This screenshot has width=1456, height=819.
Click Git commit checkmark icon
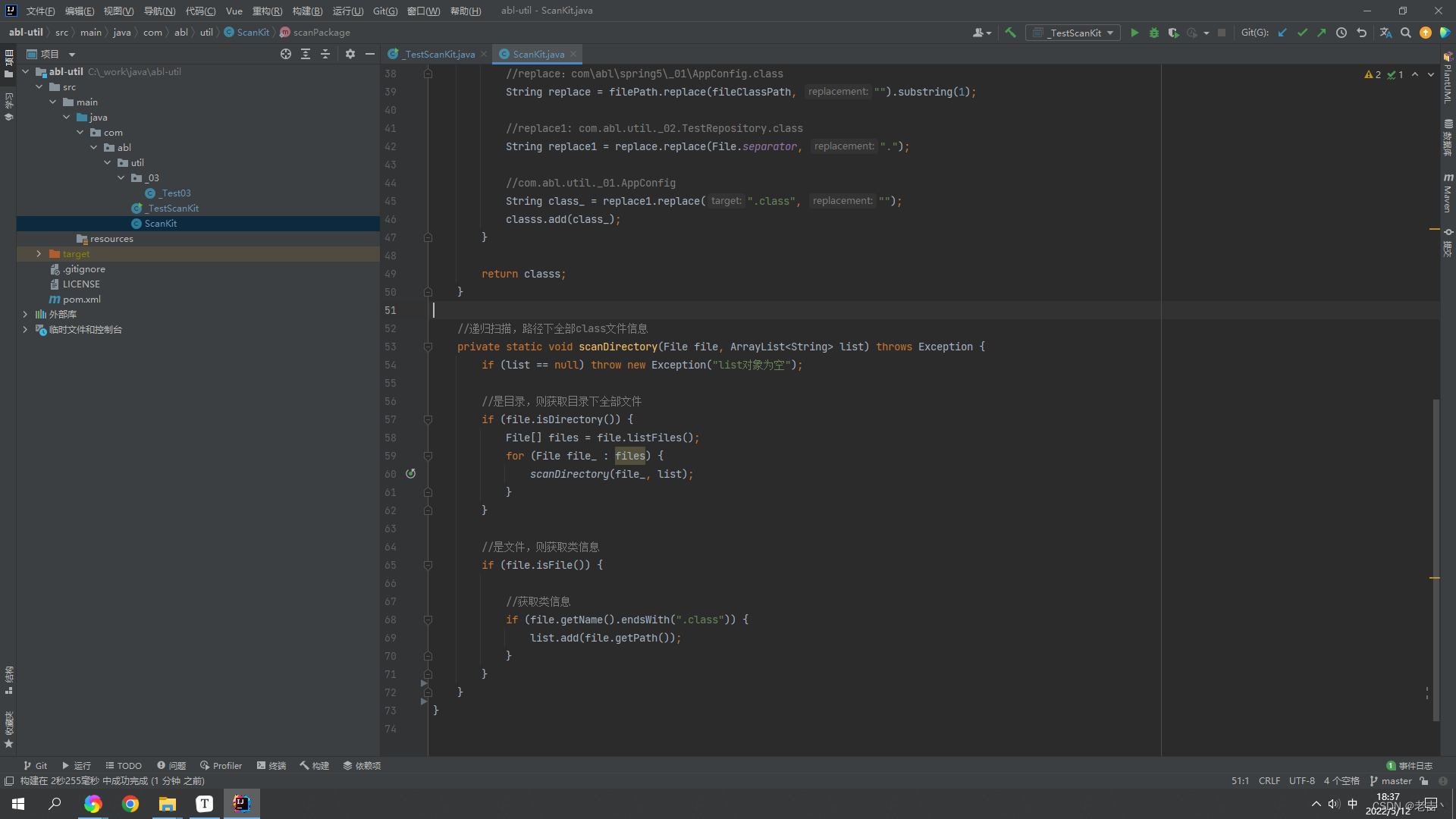tap(1302, 33)
